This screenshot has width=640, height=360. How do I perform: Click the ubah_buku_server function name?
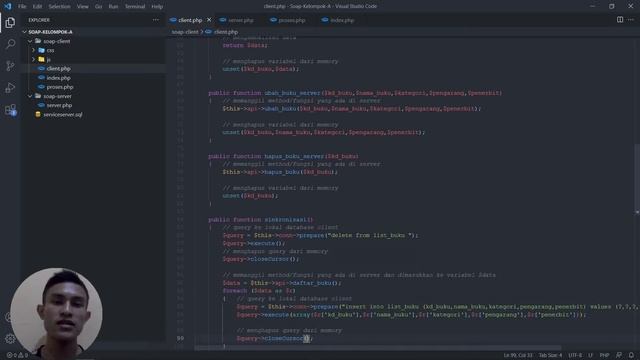(x=292, y=93)
